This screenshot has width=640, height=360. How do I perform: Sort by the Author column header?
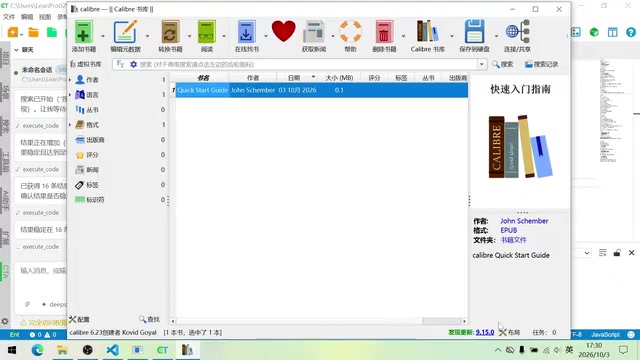point(253,78)
